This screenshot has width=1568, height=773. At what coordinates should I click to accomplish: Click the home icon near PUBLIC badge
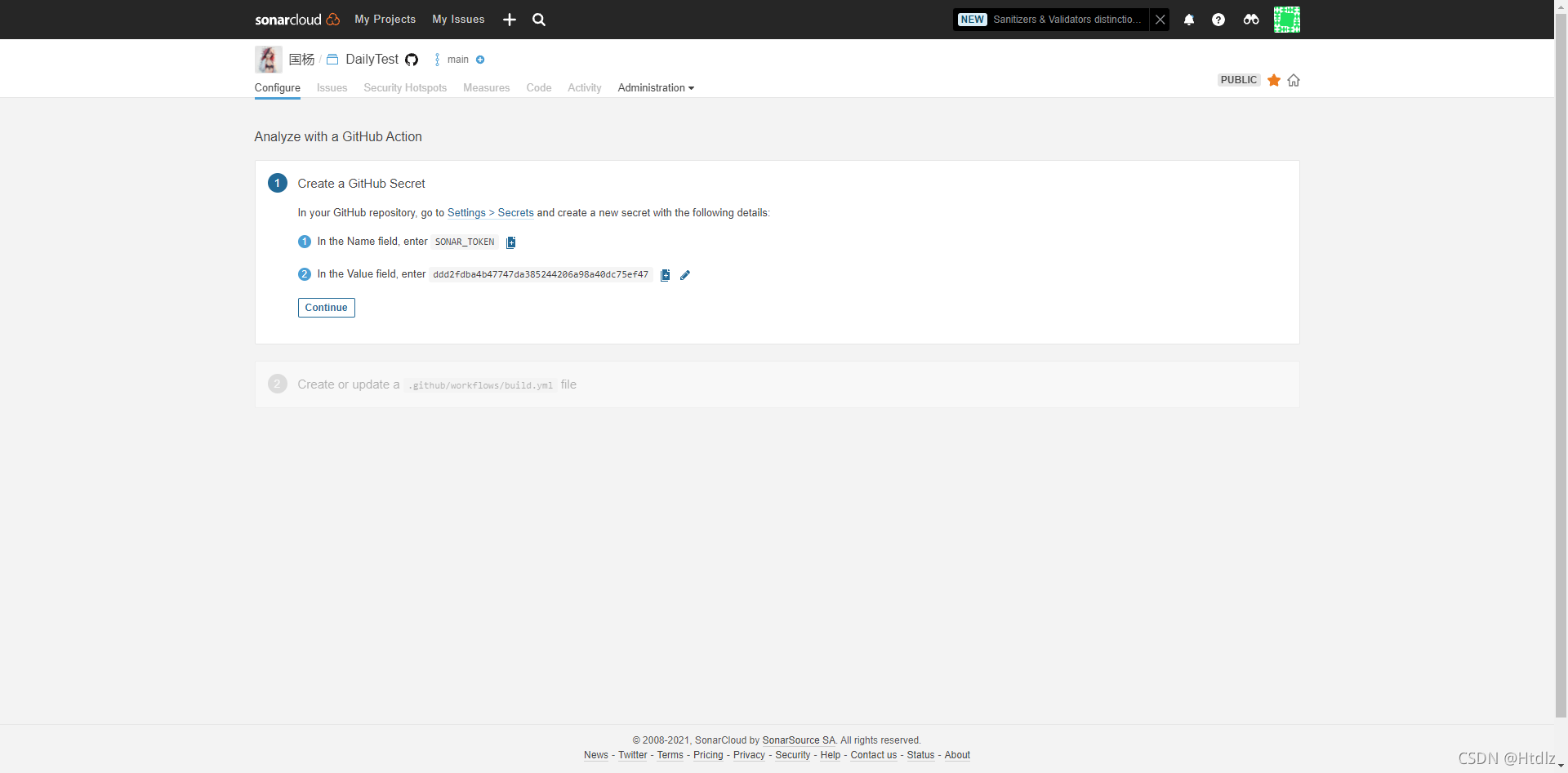(x=1294, y=80)
